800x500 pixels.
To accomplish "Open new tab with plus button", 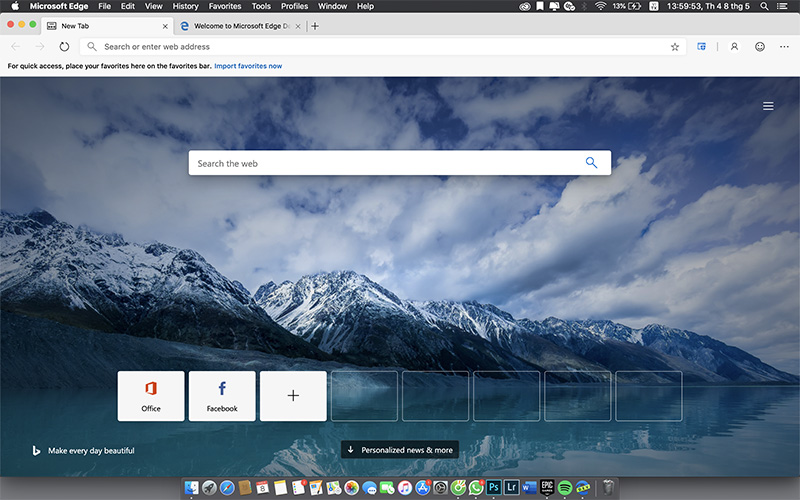I will click(x=315, y=26).
